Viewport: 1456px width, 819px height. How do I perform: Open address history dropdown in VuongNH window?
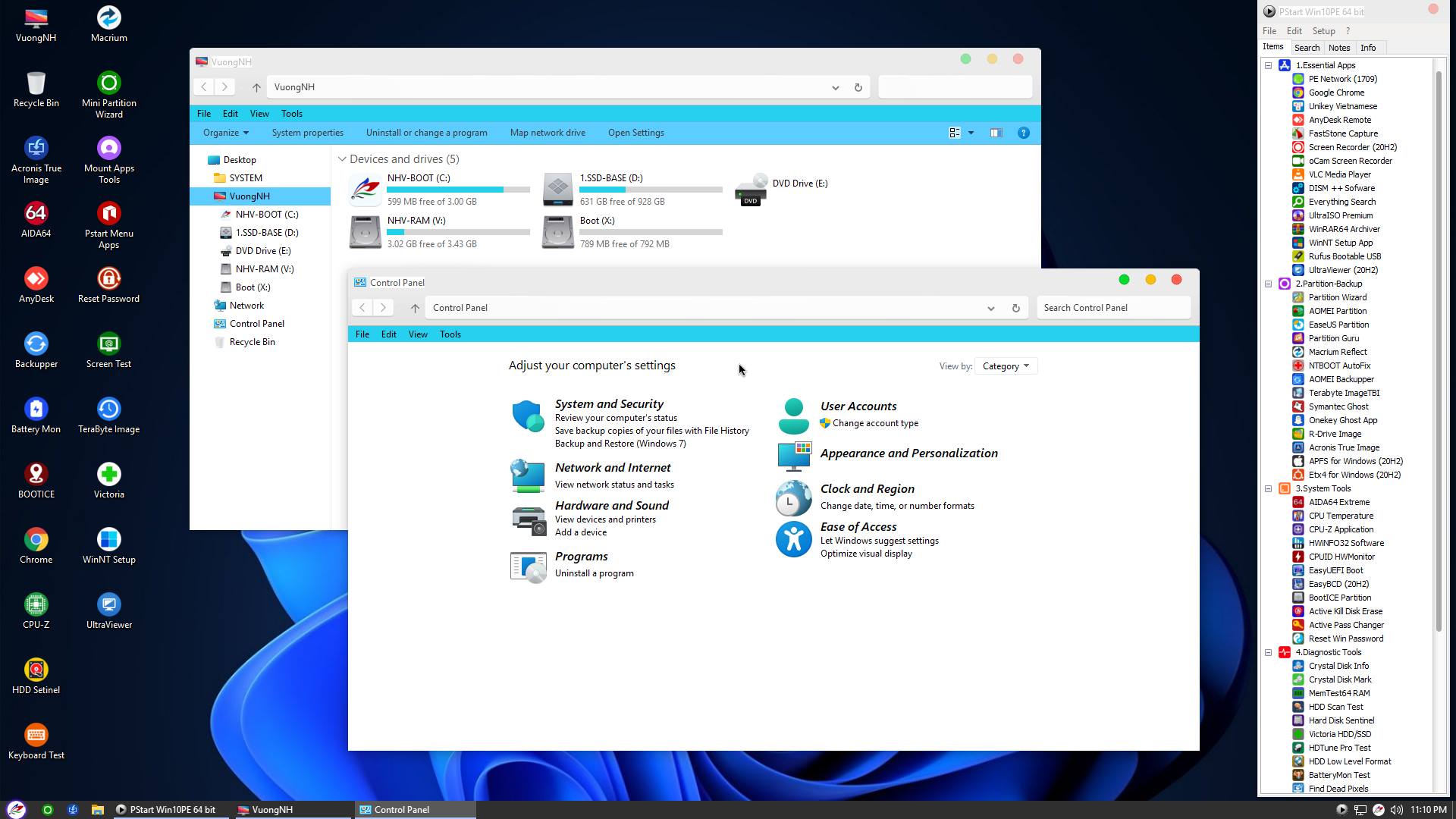pyautogui.click(x=835, y=87)
